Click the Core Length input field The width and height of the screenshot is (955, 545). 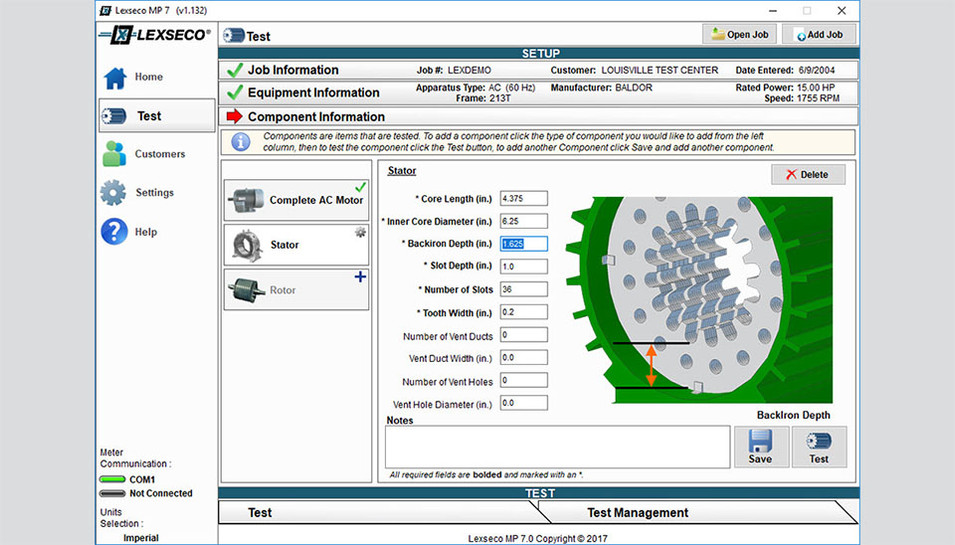524,199
